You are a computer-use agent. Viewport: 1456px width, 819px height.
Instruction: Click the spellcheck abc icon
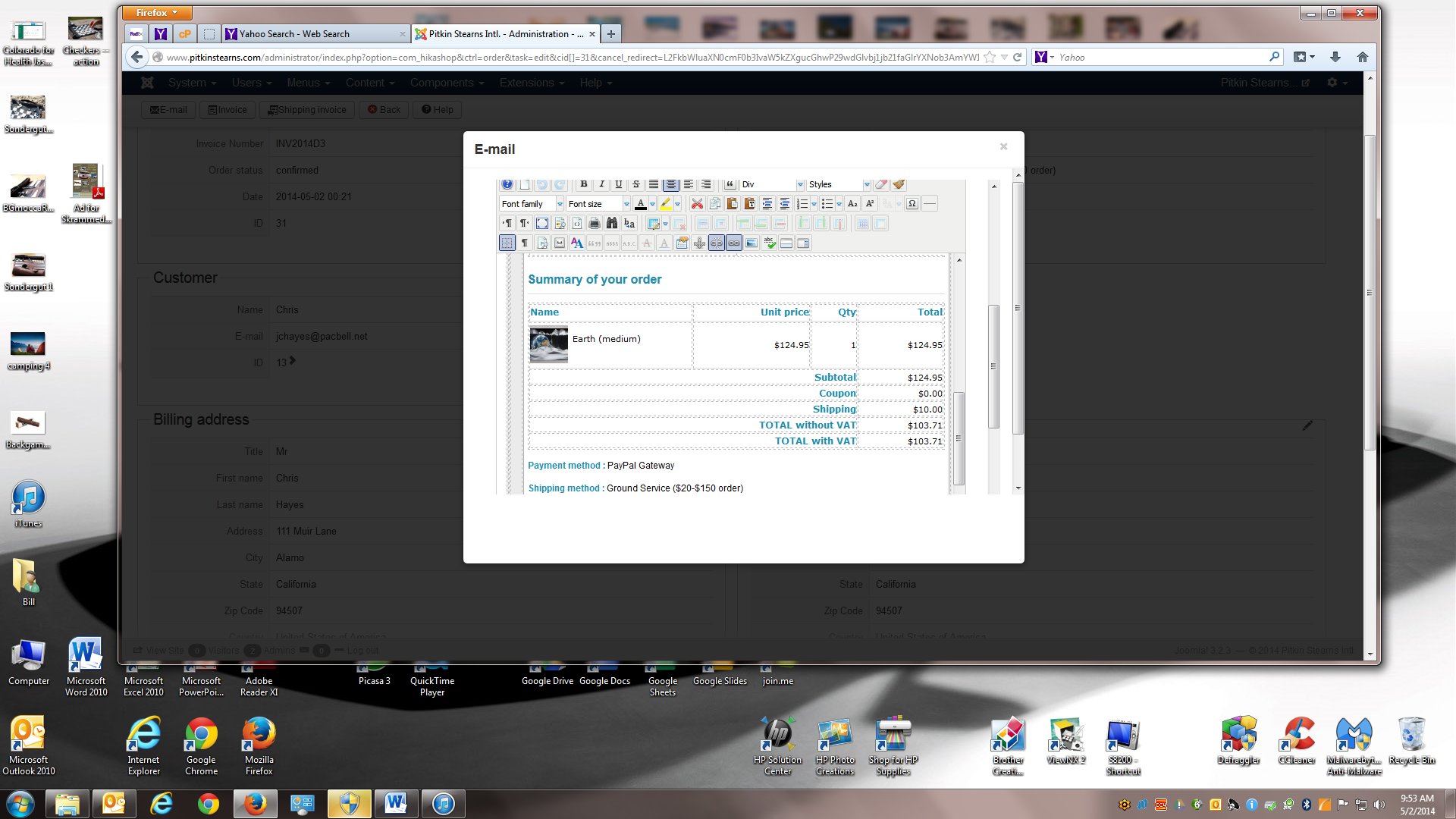pos(769,243)
